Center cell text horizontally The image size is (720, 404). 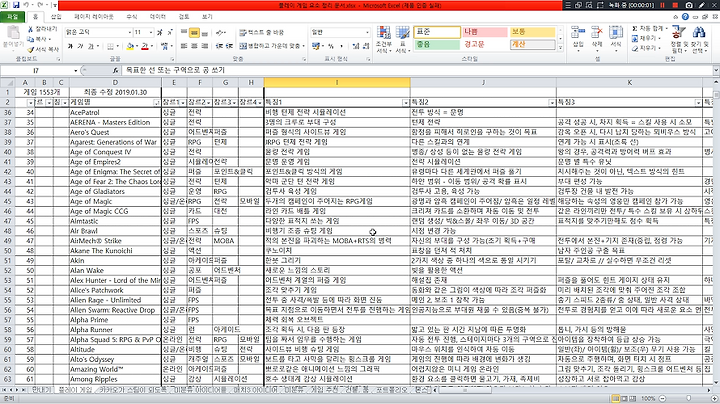pos(194,46)
